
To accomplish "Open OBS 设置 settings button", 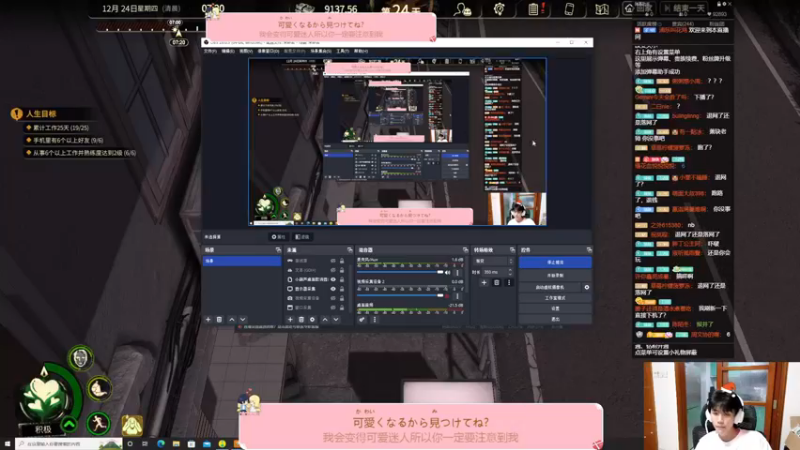I will (x=555, y=309).
